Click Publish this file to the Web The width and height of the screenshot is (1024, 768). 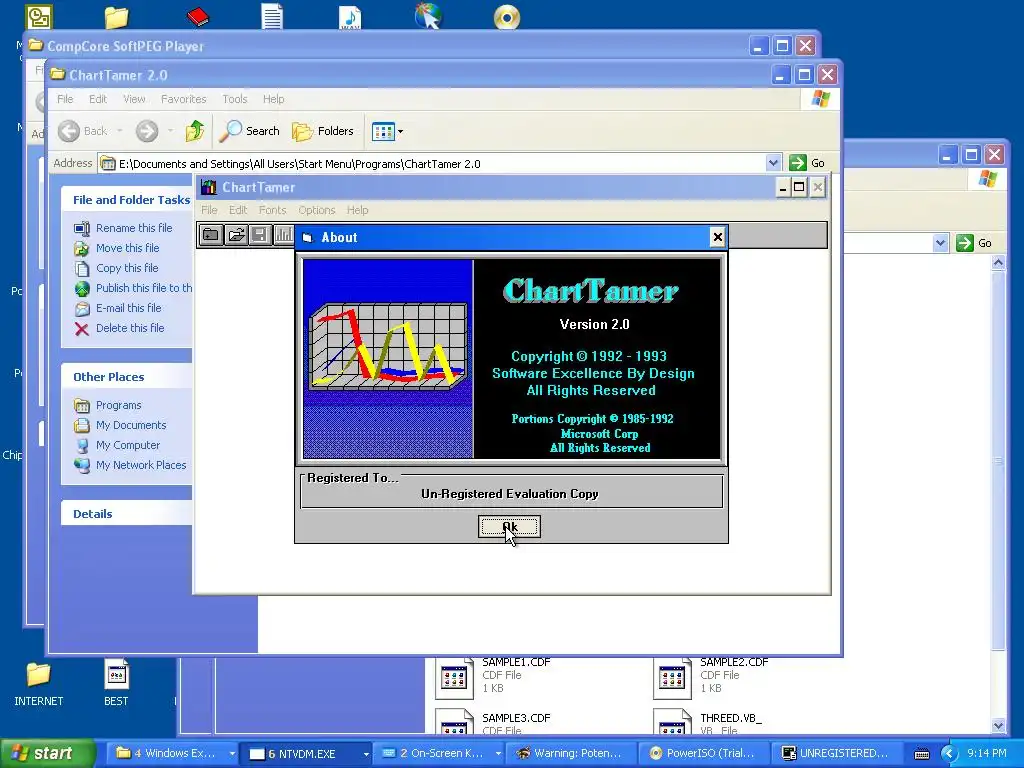point(144,288)
